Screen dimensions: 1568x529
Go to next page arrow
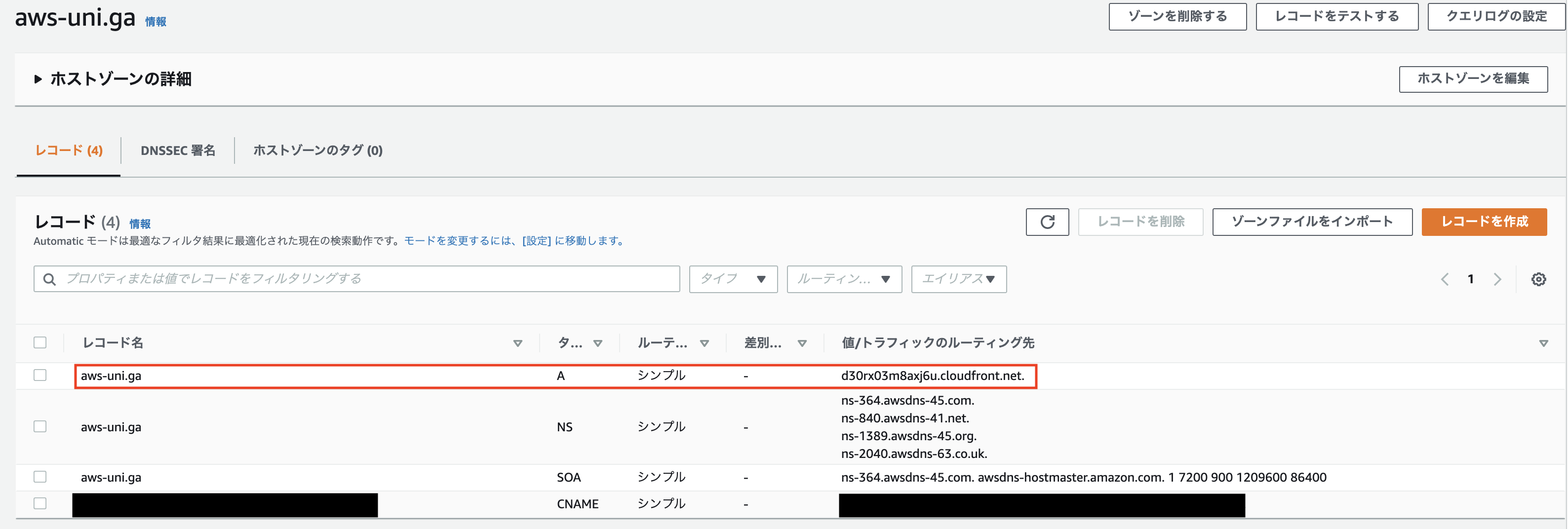click(1497, 279)
